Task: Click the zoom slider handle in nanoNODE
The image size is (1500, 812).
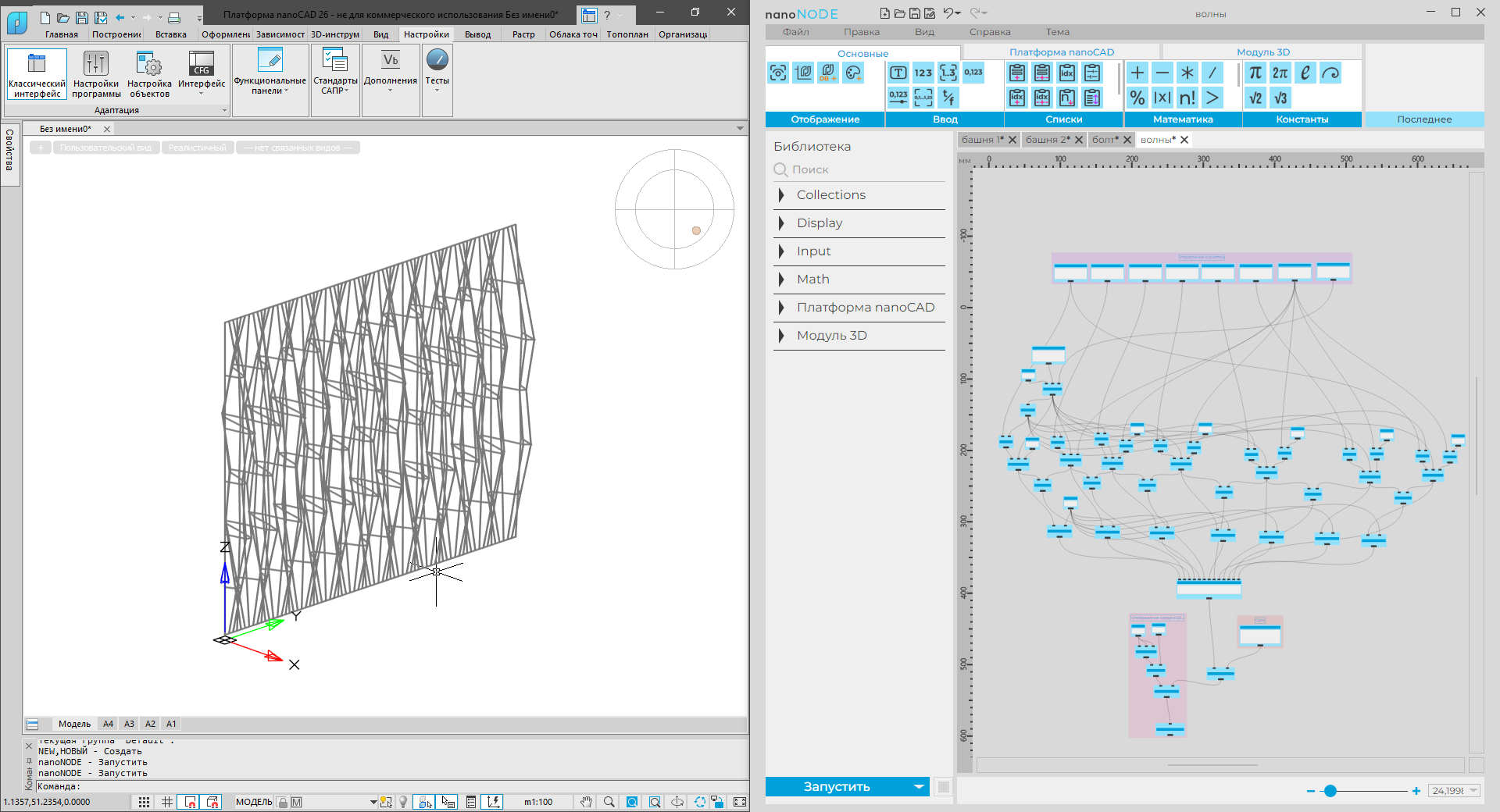Action: point(1330,791)
